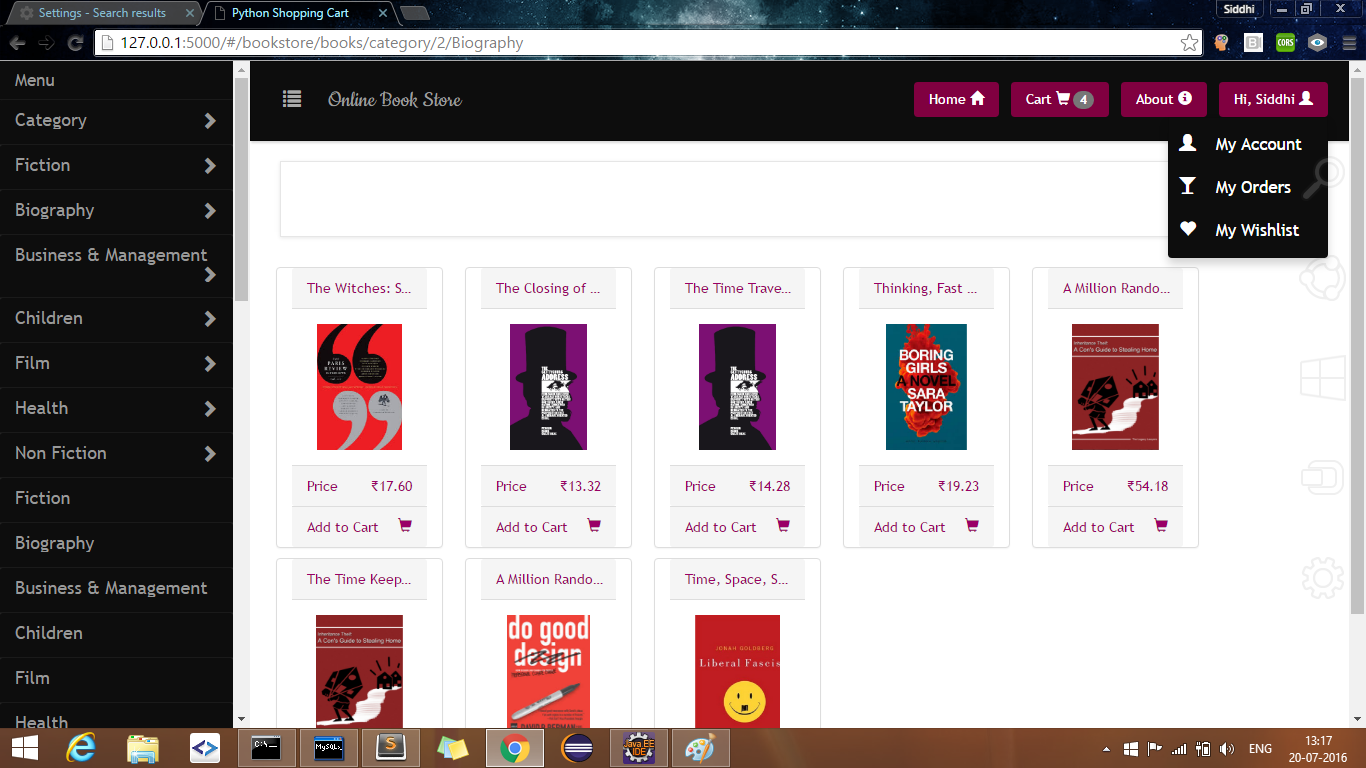Open File Explorer from taskbar
The image size is (1366, 768).
coord(143,748)
